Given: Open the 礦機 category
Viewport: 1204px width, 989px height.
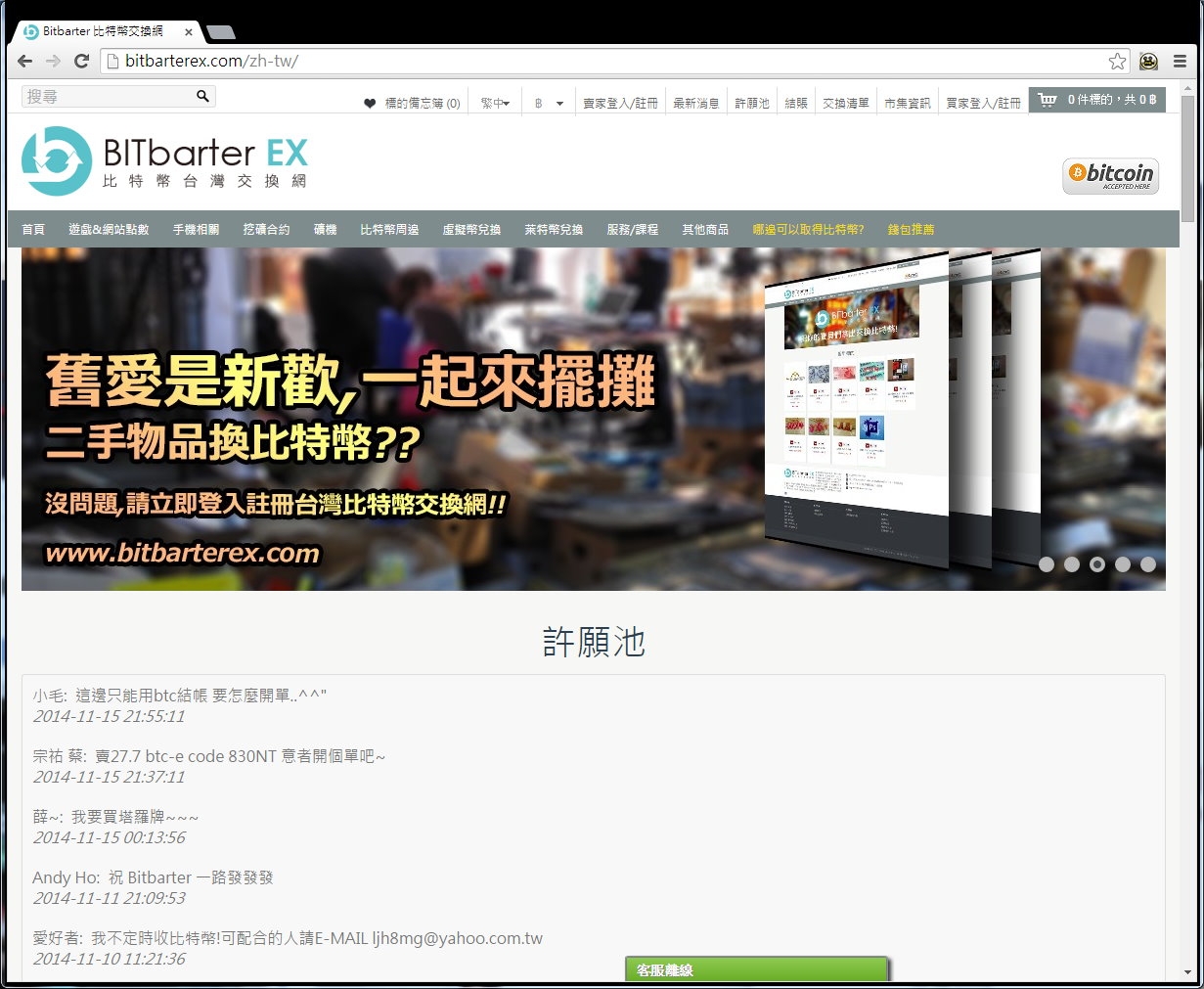Looking at the screenshot, I should coord(325,229).
